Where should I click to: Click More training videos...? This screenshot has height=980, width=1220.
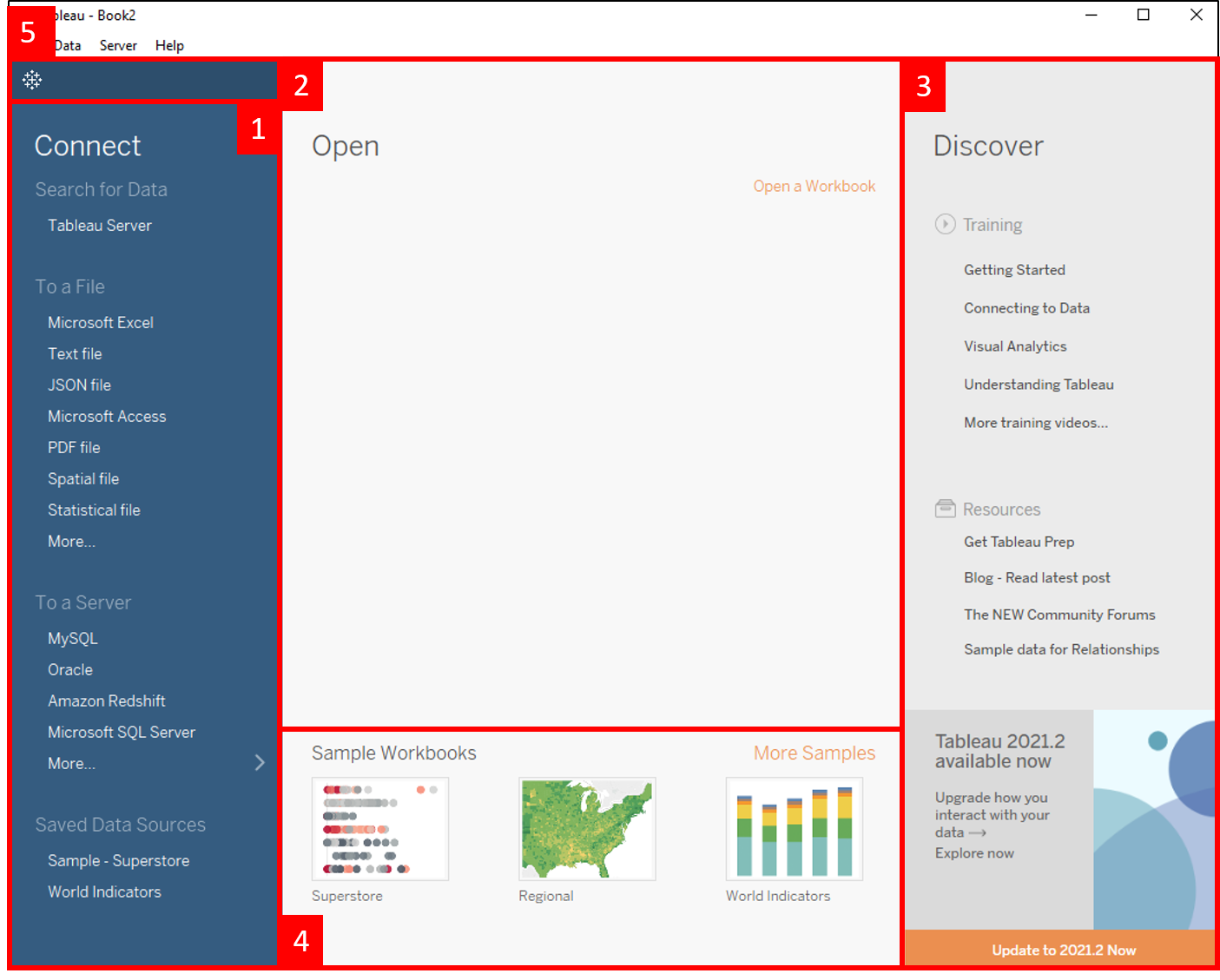click(x=1036, y=423)
